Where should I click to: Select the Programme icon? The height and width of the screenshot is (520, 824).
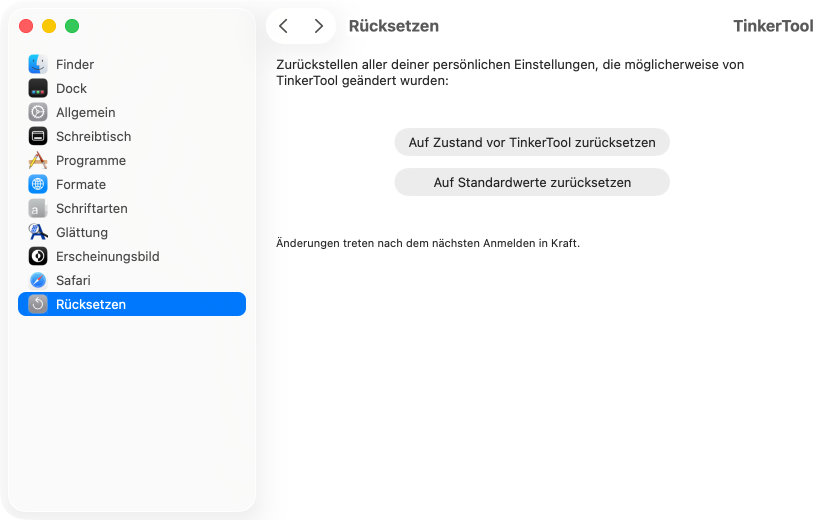click(x=38, y=160)
